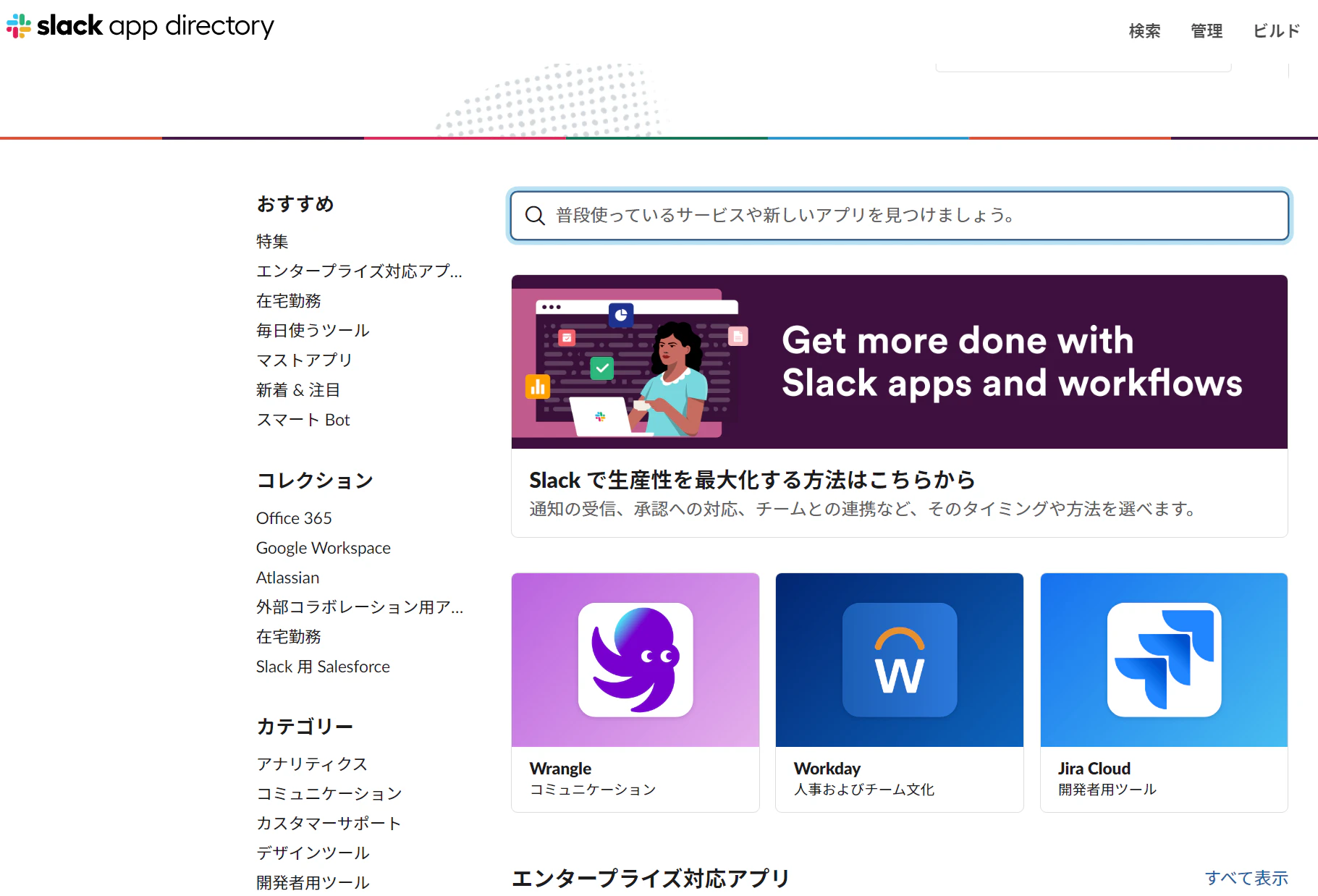Open Slack 用 Salesforce collection
The image size is (1318, 896).
tap(323, 667)
